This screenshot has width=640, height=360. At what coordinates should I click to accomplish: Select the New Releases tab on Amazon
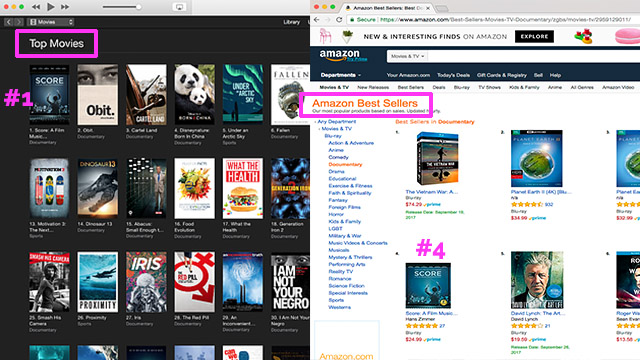point(373,87)
